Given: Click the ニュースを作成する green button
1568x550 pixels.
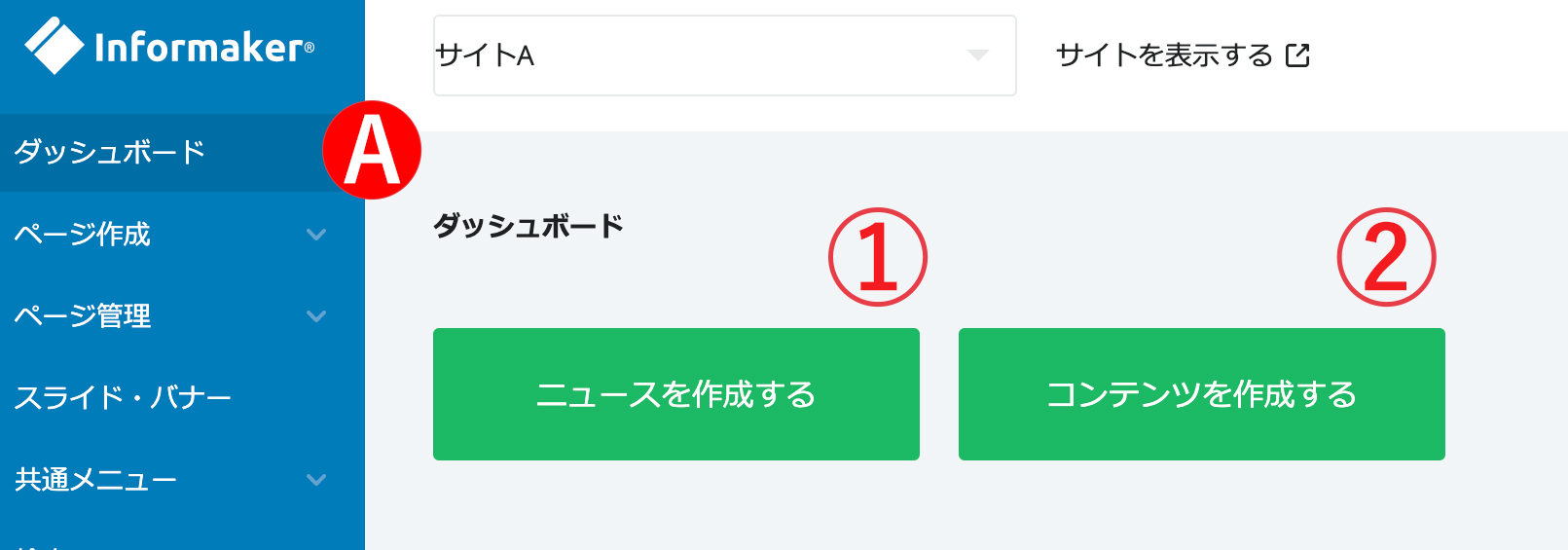Looking at the screenshot, I should tap(676, 394).
